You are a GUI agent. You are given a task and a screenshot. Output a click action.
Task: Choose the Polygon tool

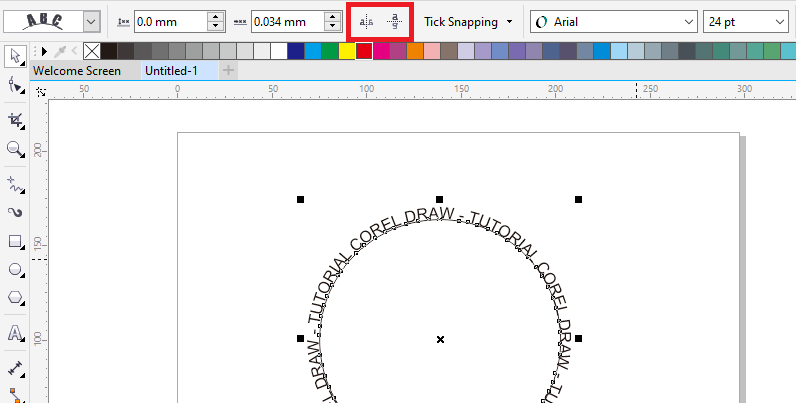16,297
